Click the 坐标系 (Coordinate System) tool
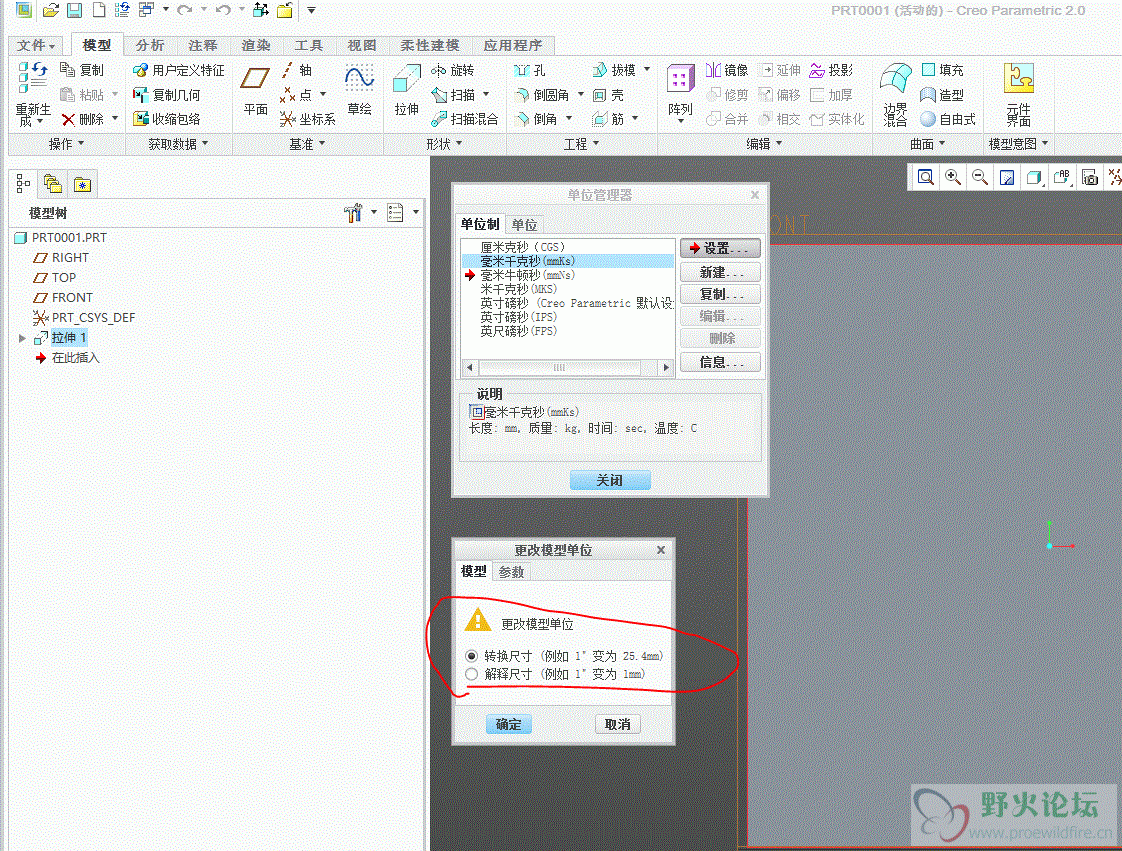The width and height of the screenshot is (1122, 851). click(x=308, y=119)
